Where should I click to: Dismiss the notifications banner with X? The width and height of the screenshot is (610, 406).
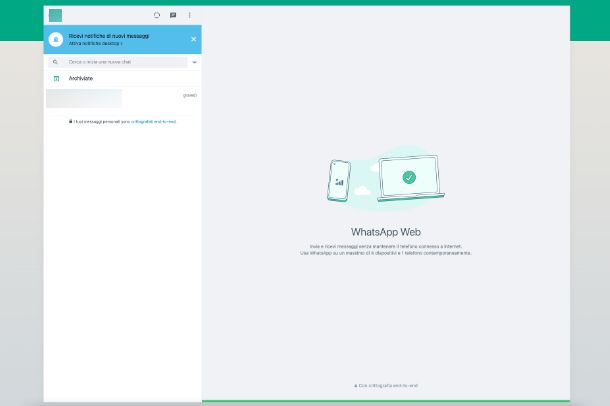(194, 39)
